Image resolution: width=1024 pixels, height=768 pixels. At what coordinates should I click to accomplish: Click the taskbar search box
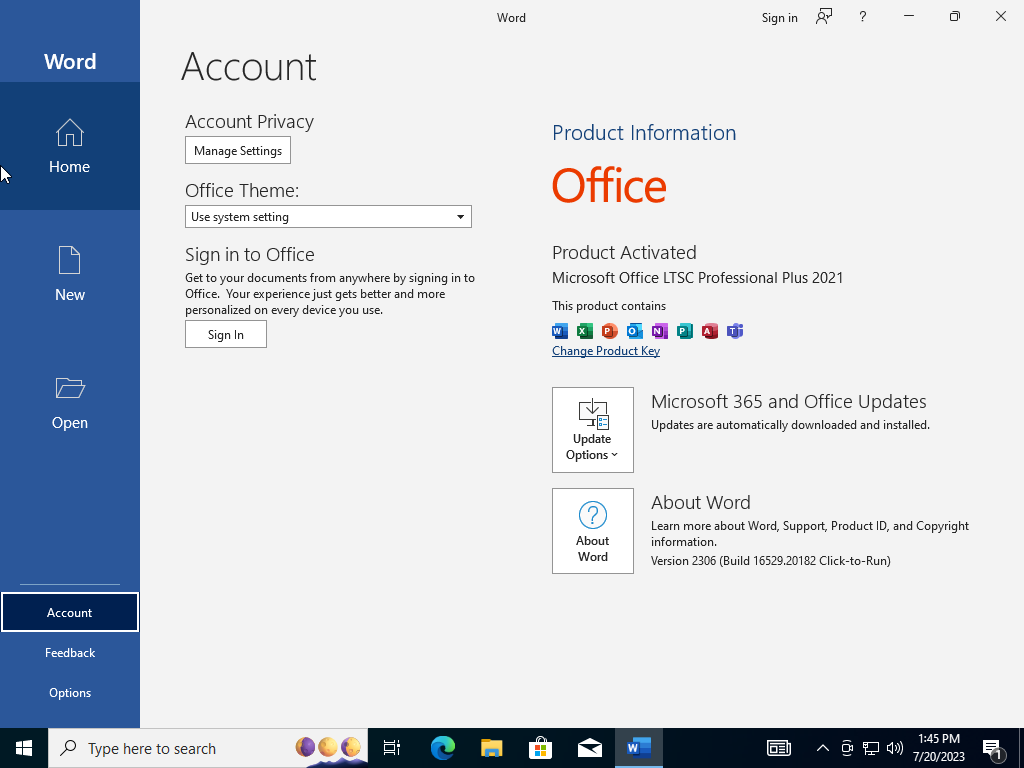coord(208,748)
